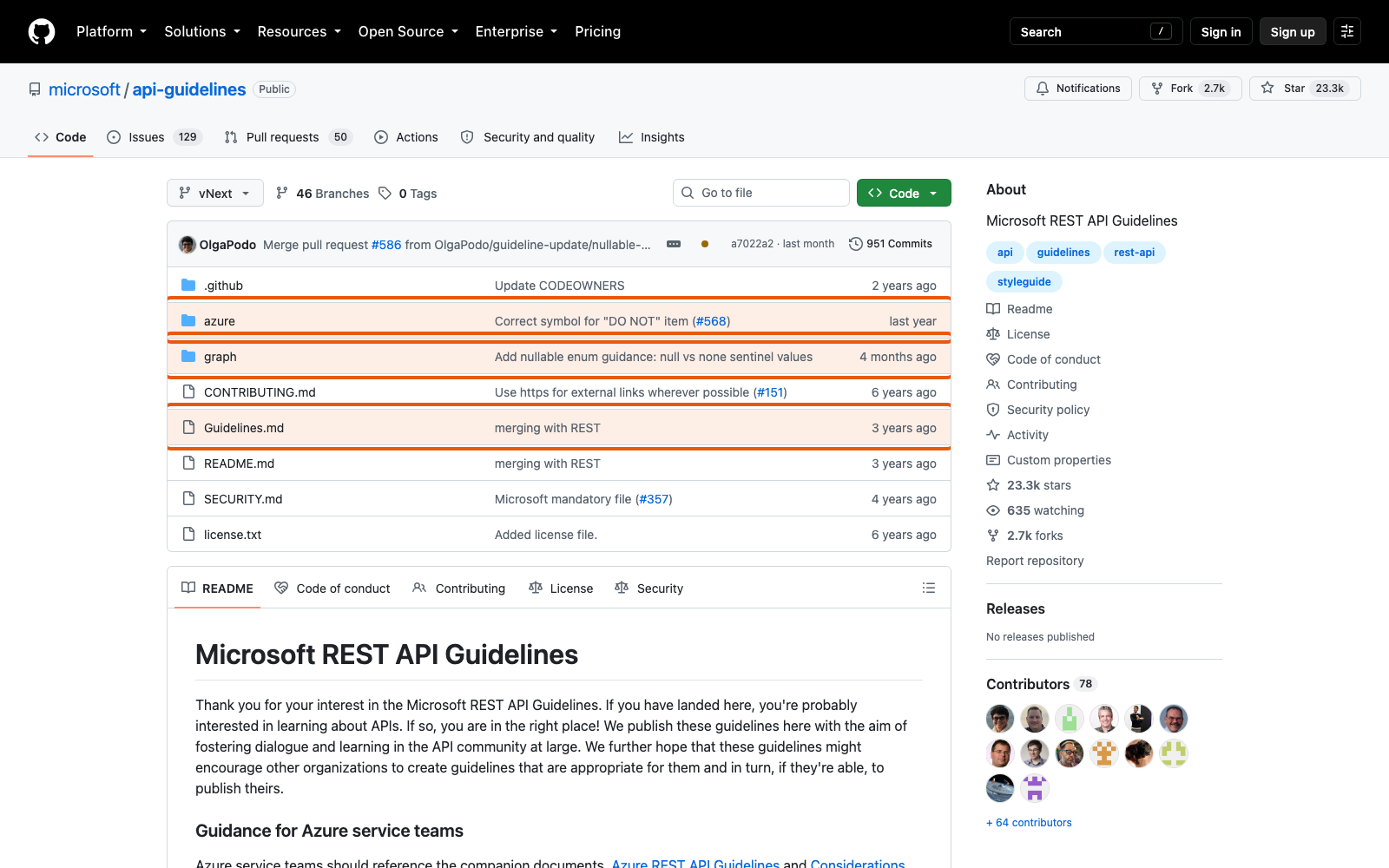The height and width of the screenshot is (868, 1389).
Task: Open the README outline list icon
Action: 929,588
